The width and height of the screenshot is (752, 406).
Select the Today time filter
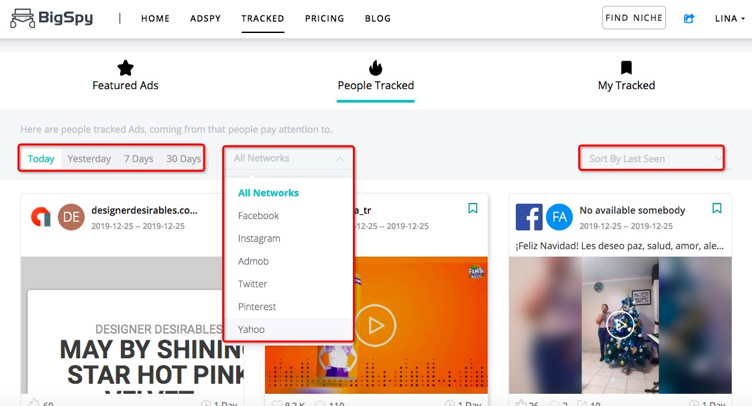[x=41, y=159]
